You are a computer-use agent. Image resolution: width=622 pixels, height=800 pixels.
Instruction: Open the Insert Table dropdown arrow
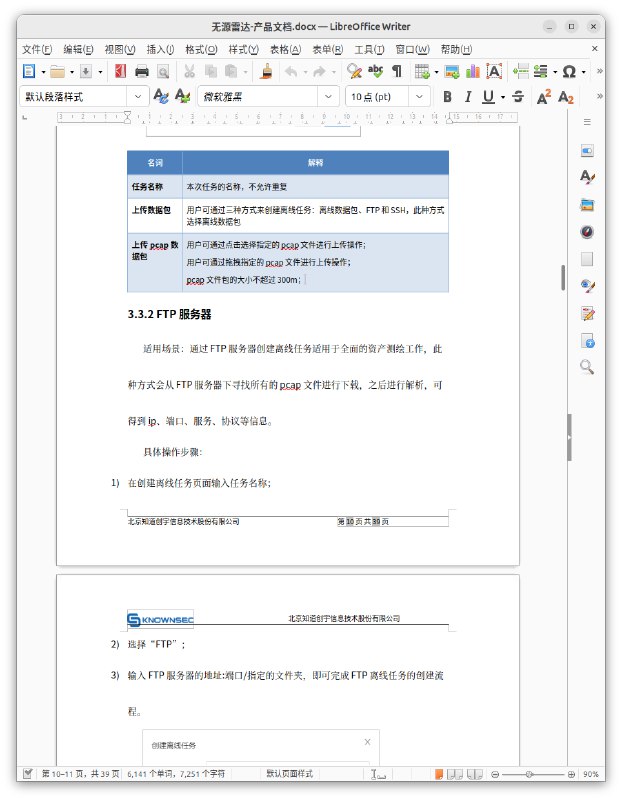coord(436,72)
